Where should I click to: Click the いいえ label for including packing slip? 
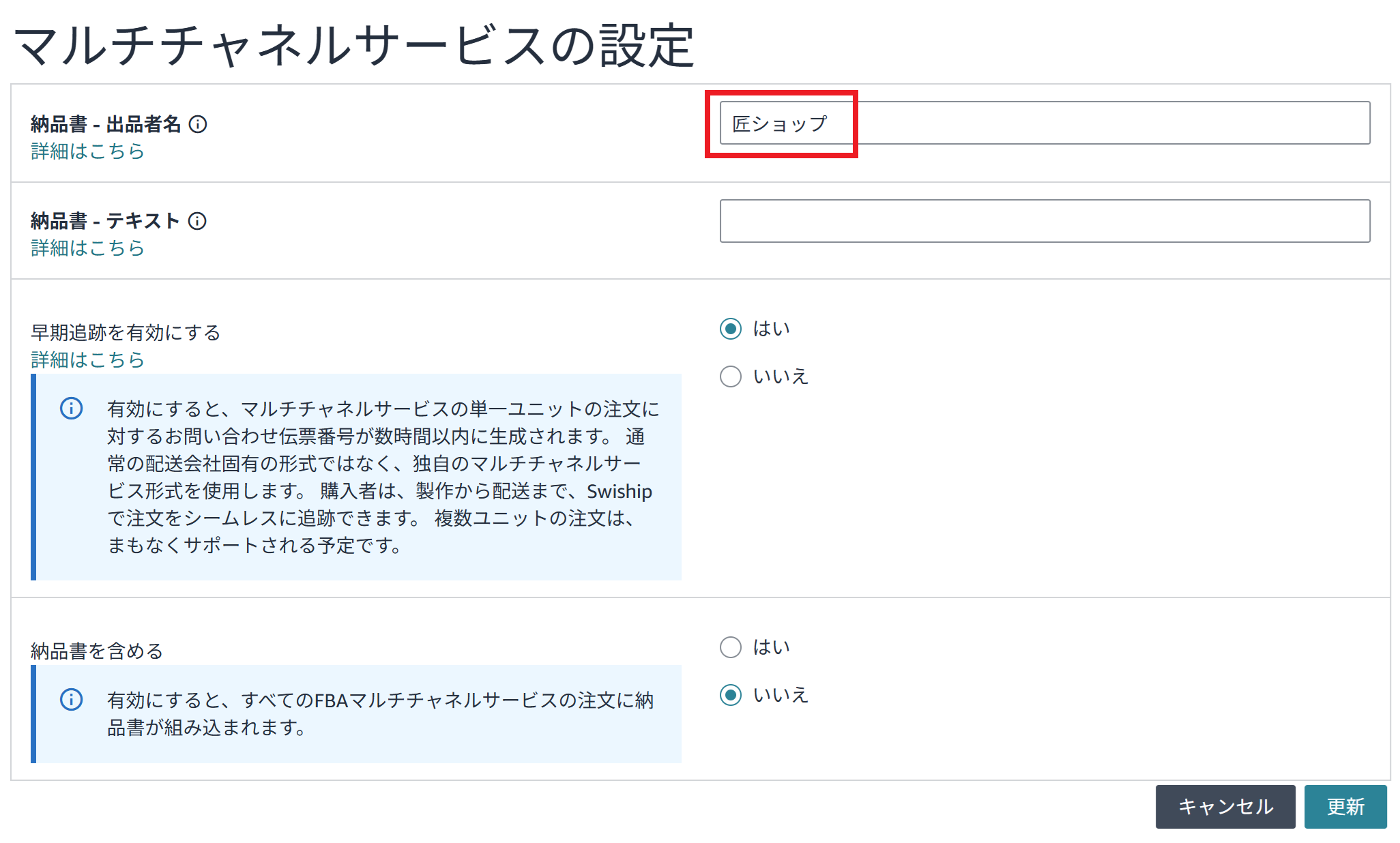tap(781, 695)
